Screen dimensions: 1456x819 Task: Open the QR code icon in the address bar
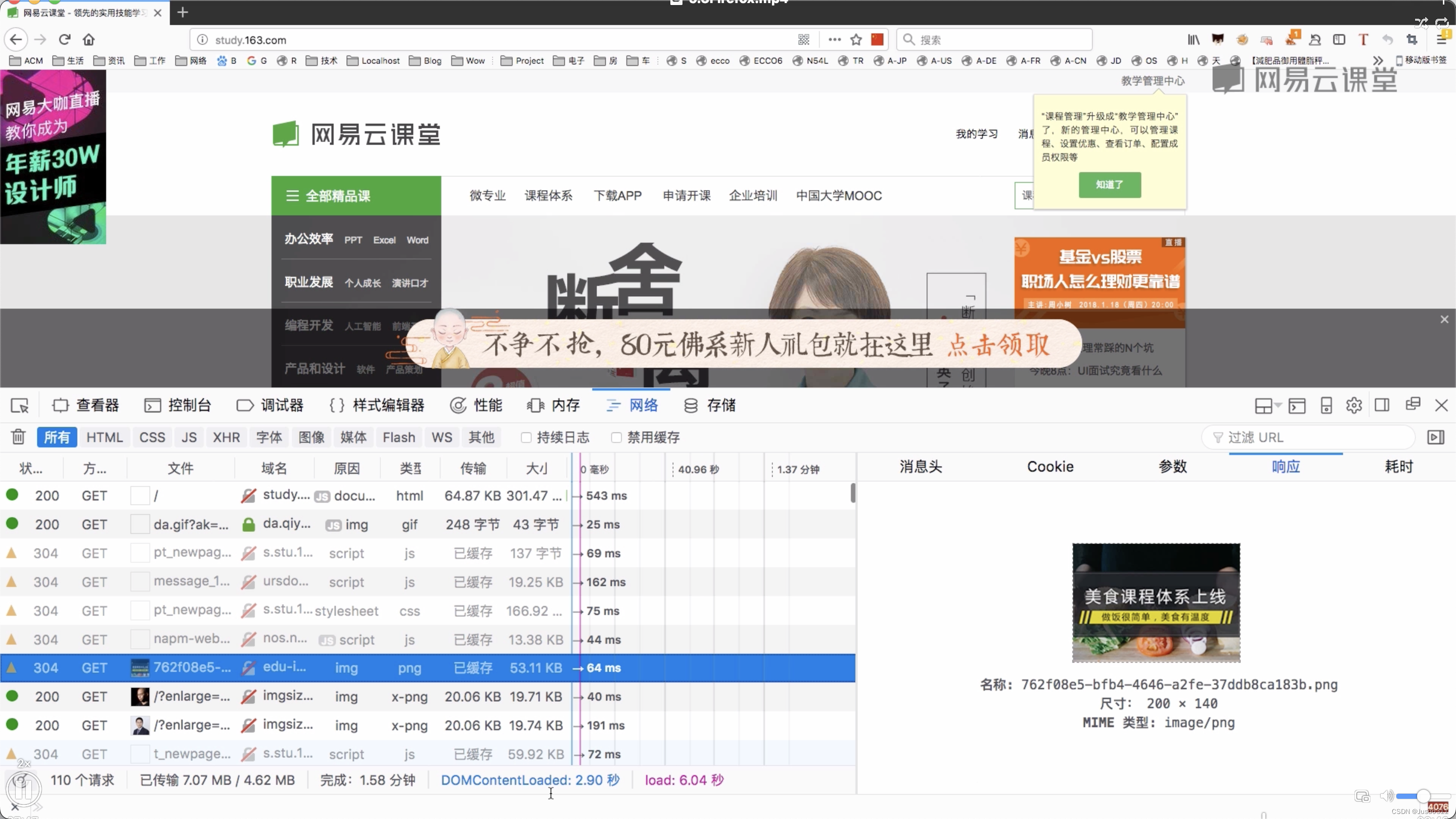click(x=804, y=39)
